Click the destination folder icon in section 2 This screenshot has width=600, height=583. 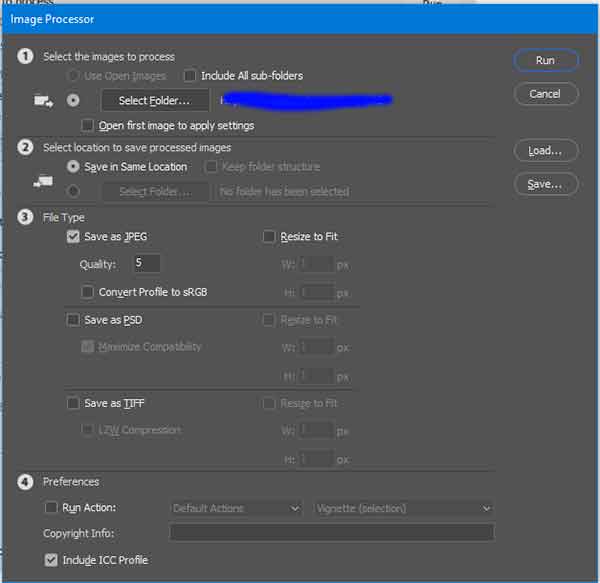pyautogui.click(x=43, y=181)
